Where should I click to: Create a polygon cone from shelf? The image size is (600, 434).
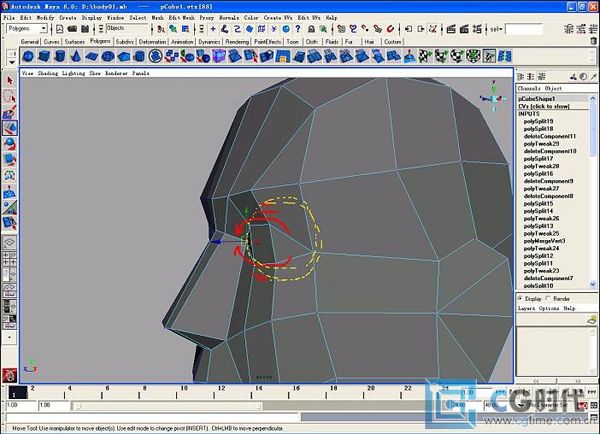(x=76, y=57)
